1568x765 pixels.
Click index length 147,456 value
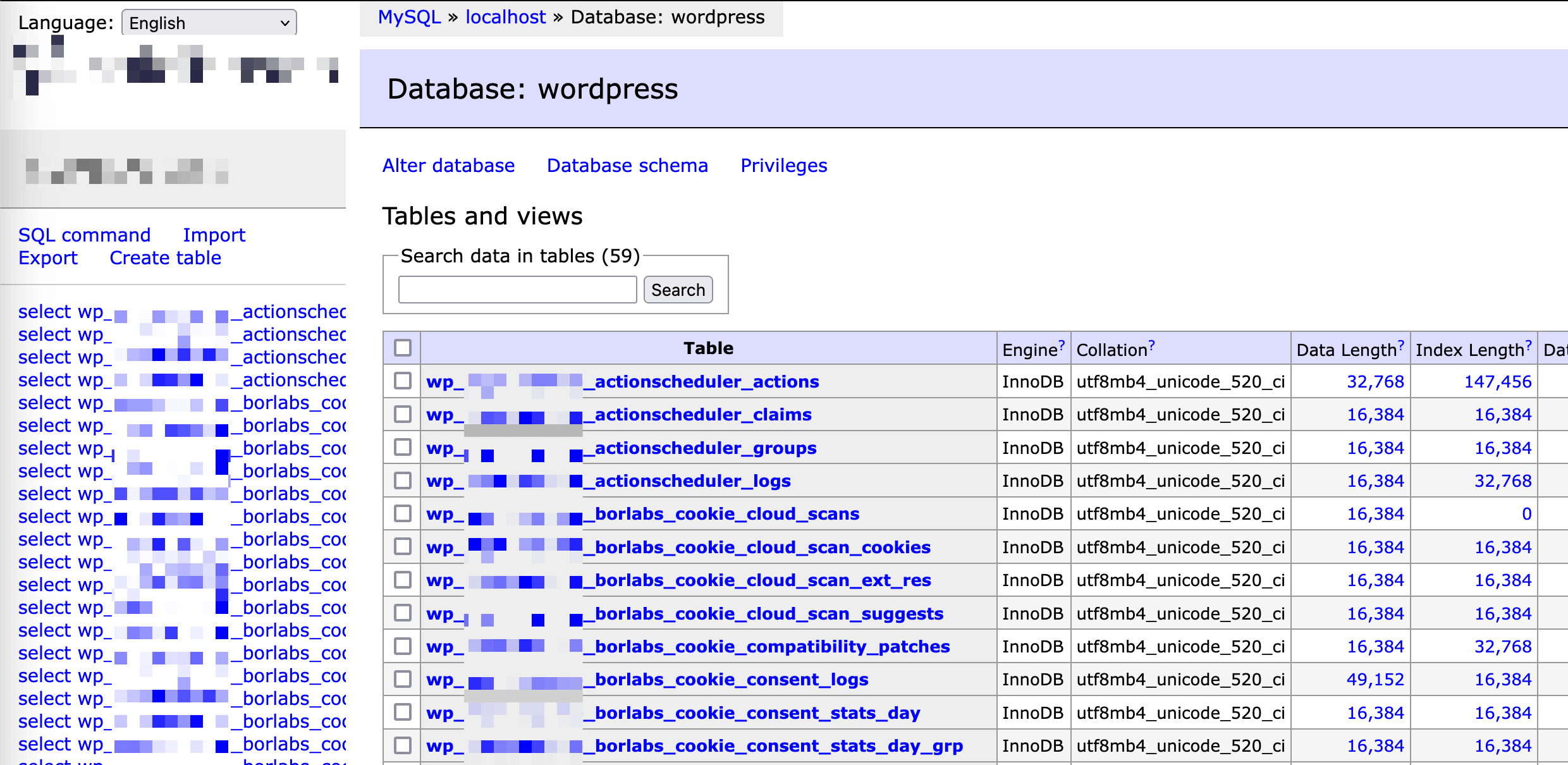(1498, 382)
